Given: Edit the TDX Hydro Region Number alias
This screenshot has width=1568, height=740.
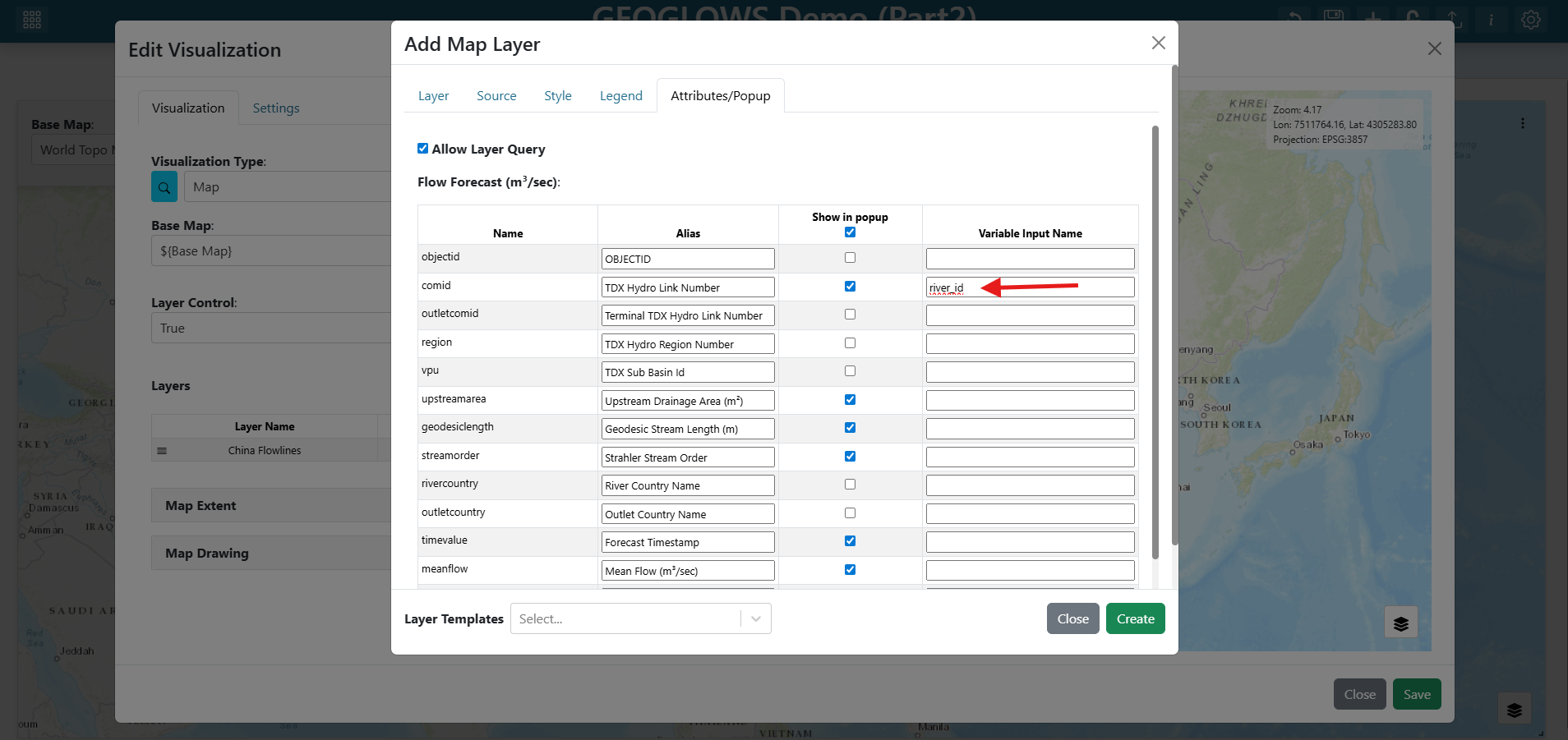Looking at the screenshot, I should point(688,344).
